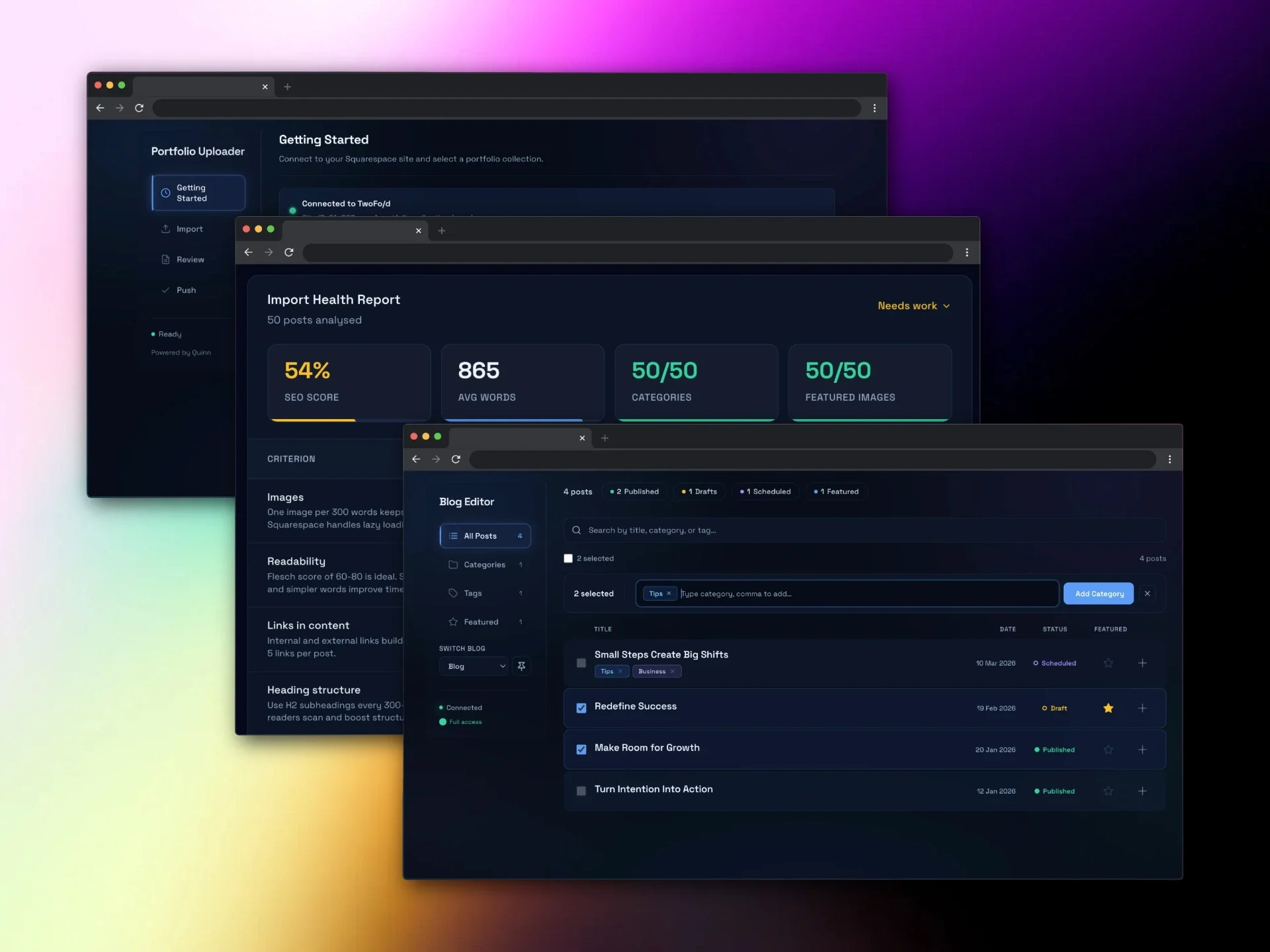Open a new tab in the Health Report window

(441, 230)
